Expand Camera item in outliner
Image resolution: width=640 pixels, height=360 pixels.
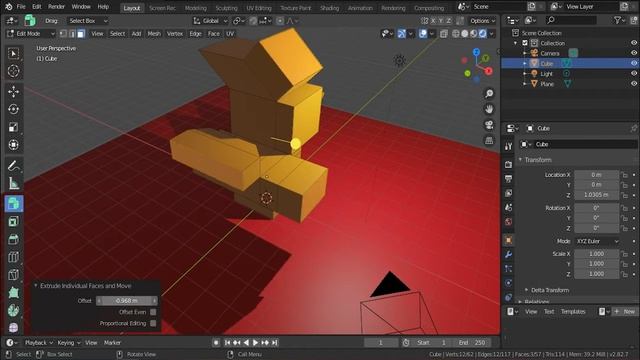coord(525,53)
